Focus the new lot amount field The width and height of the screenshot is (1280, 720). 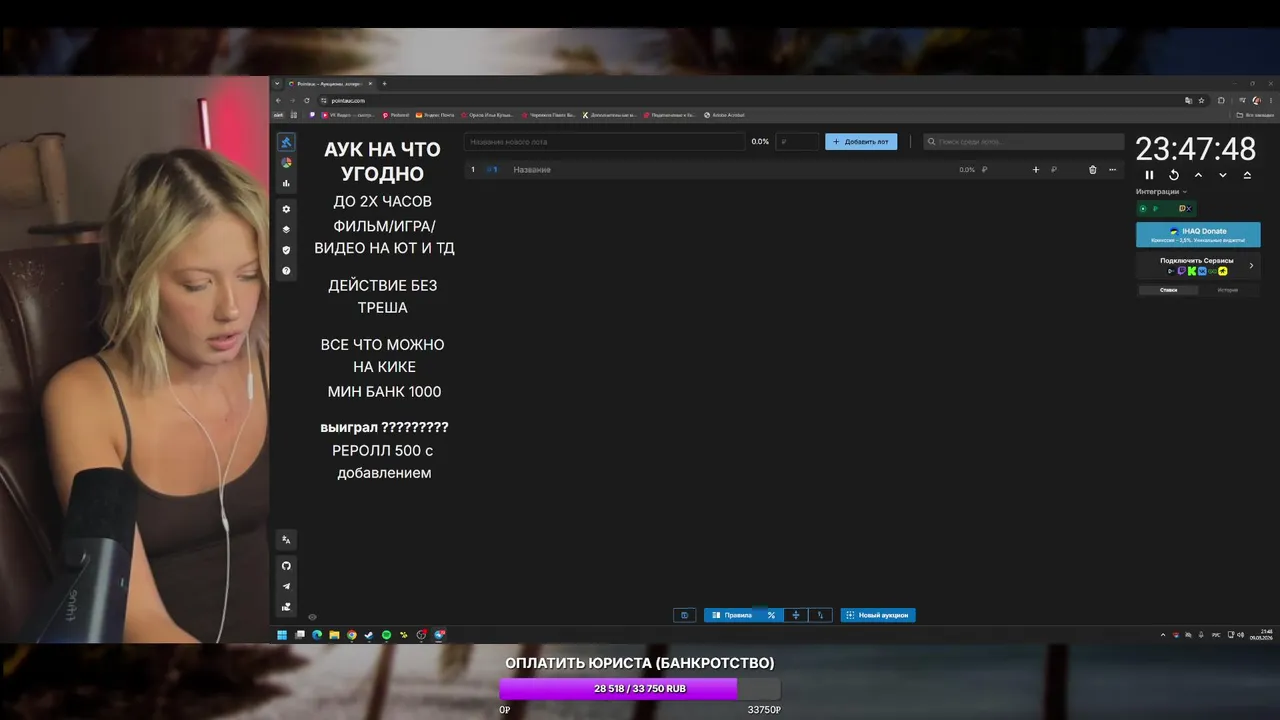[x=797, y=142]
